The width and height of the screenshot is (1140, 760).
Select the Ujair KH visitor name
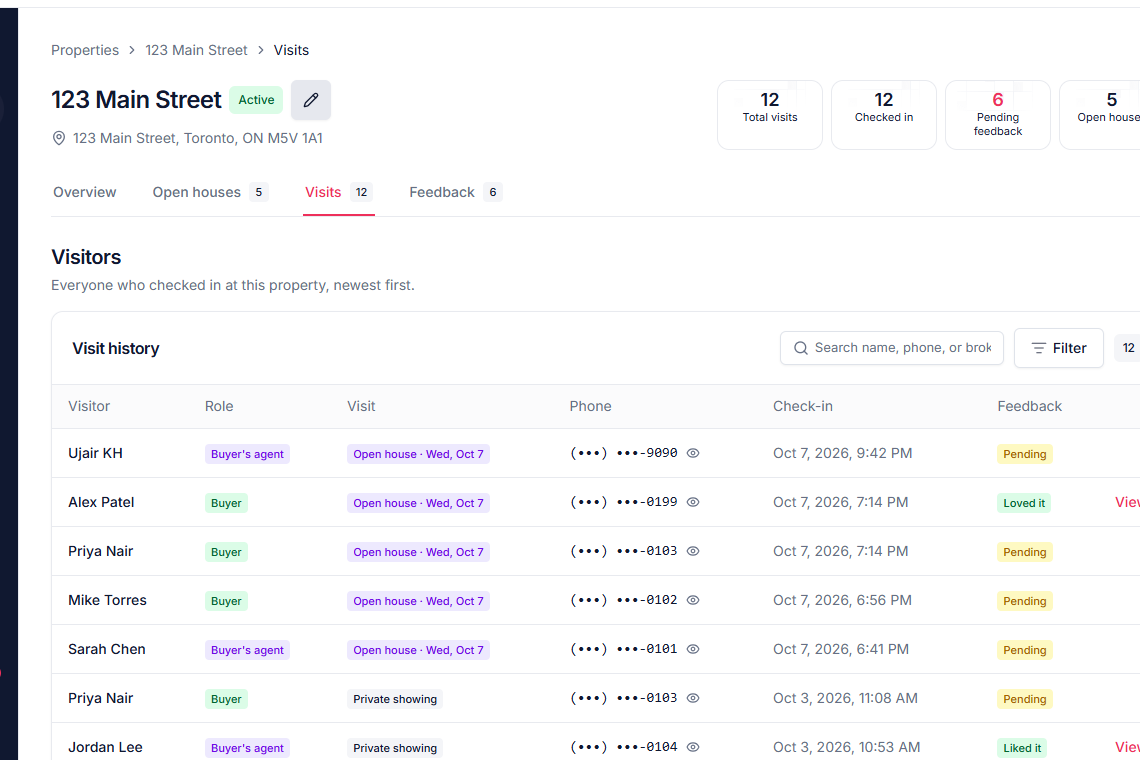95,453
